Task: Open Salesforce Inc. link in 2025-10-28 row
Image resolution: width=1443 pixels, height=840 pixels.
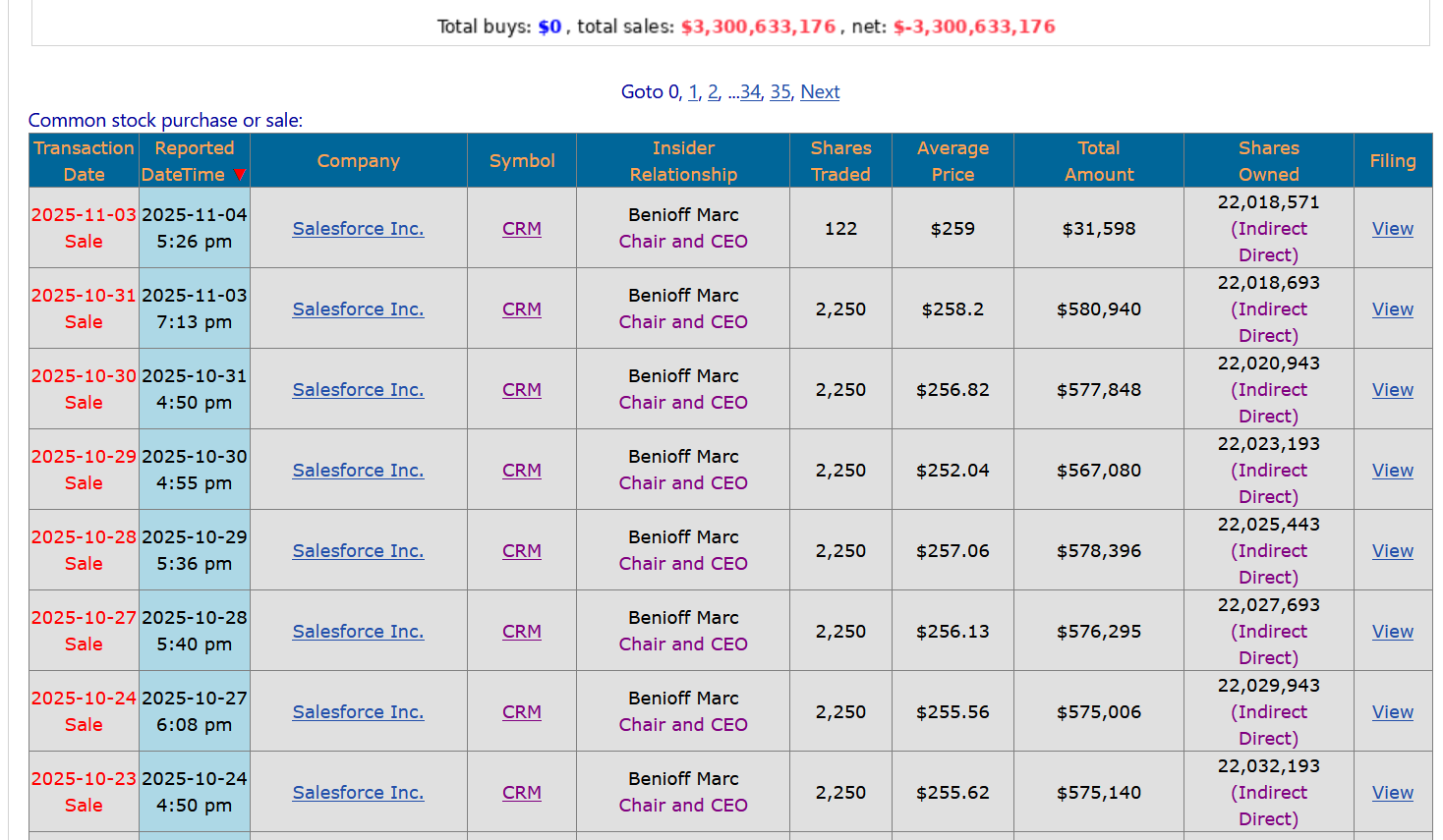Action: click(358, 550)
